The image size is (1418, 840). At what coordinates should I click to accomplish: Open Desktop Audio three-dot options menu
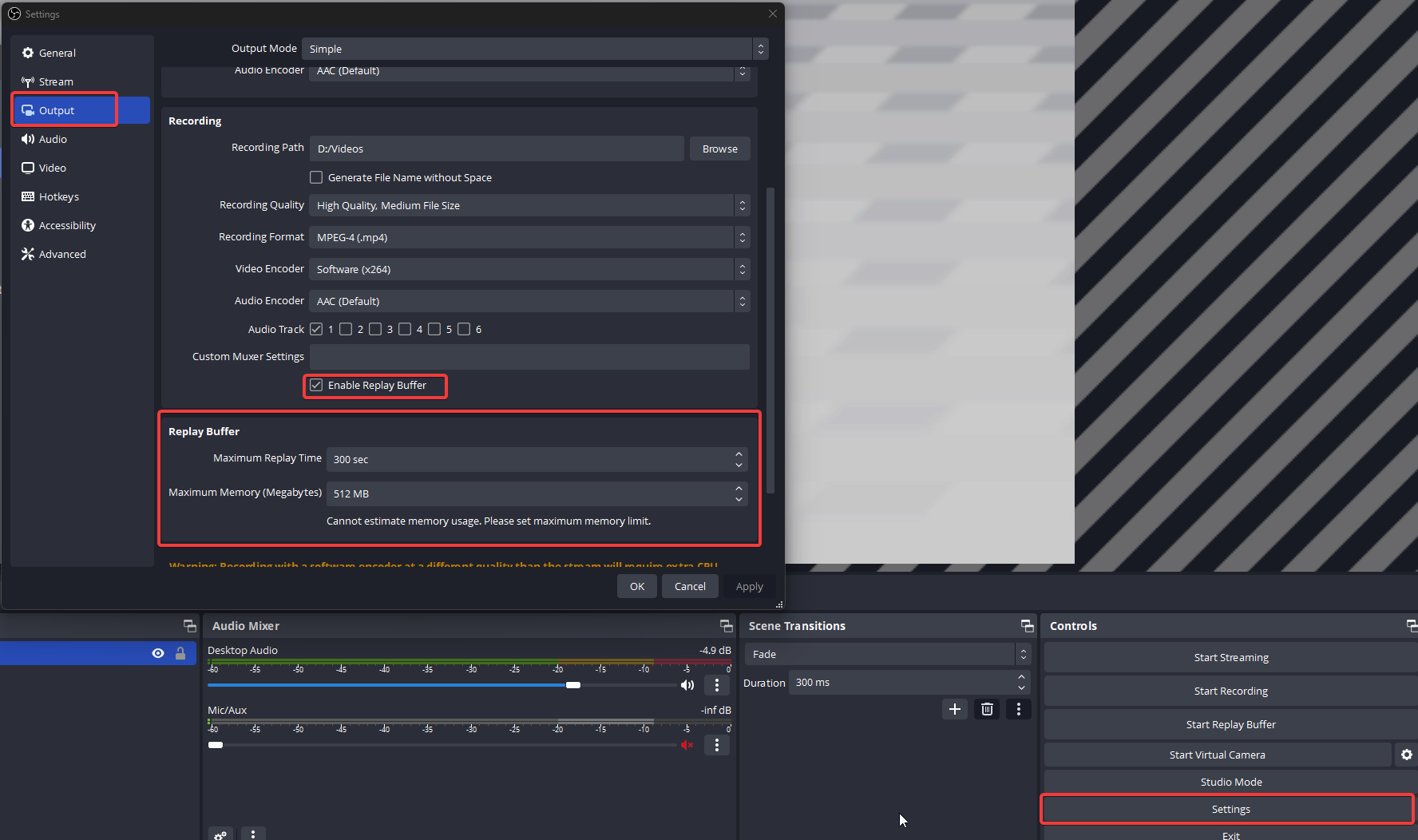[x=716, y=685]
